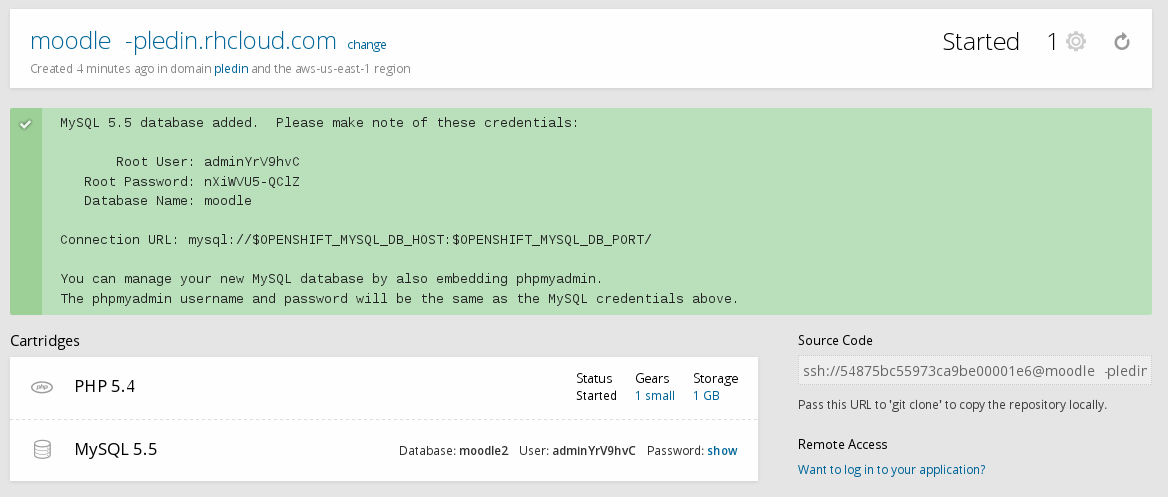This screenshot has width=1168, height=497.
Task: Click the 'change' link beside the app URL
Action: click(x=366, y=45)
